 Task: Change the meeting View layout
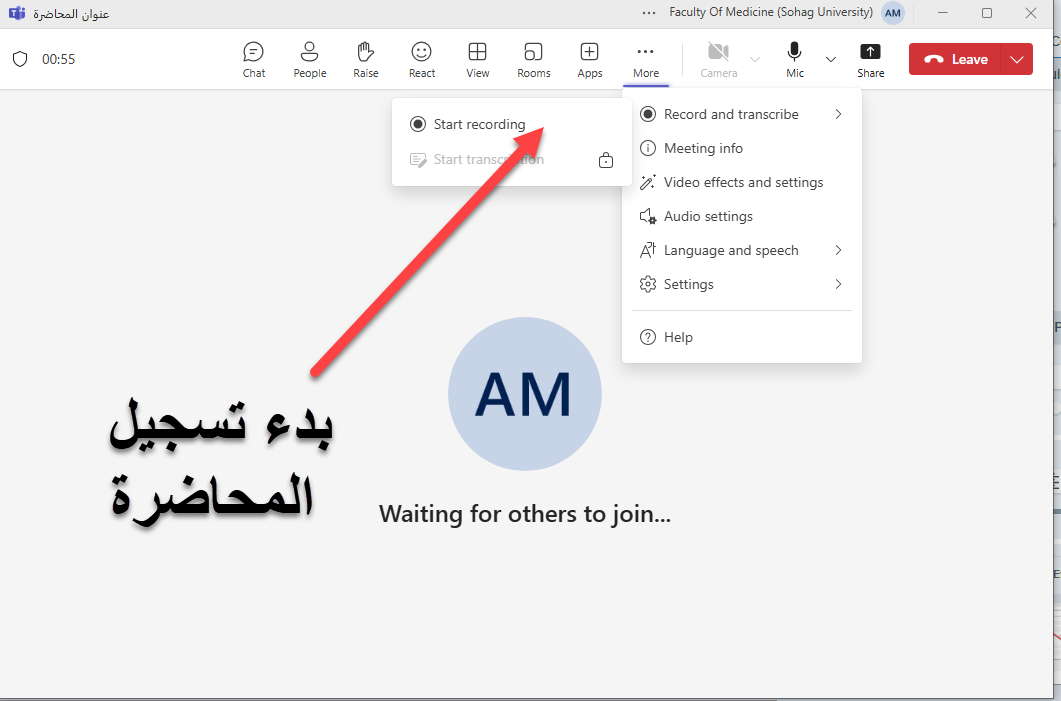tap(478, 59)
